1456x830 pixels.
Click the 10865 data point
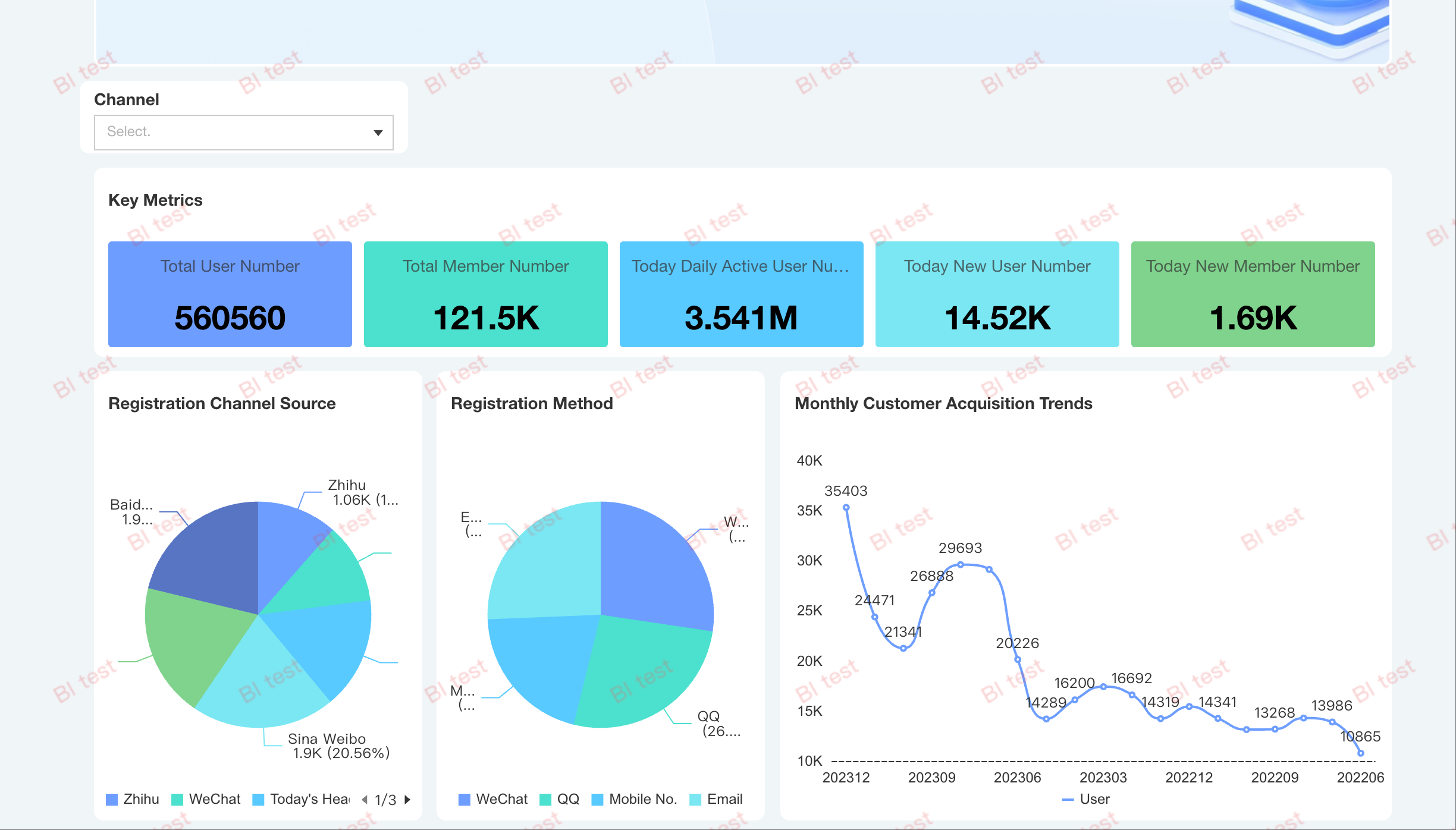pyautogui.click(x=1360, y=753)
